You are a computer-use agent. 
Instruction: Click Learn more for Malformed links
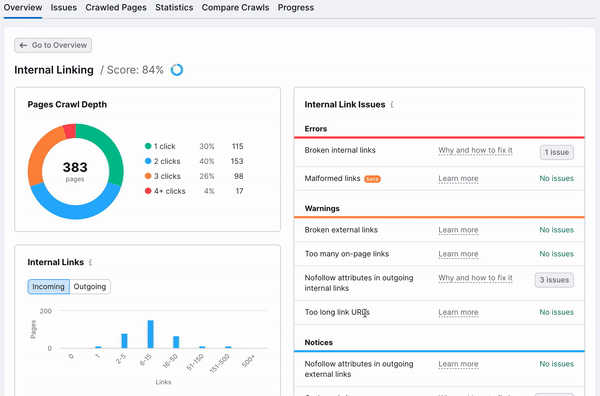click(458, 179)
